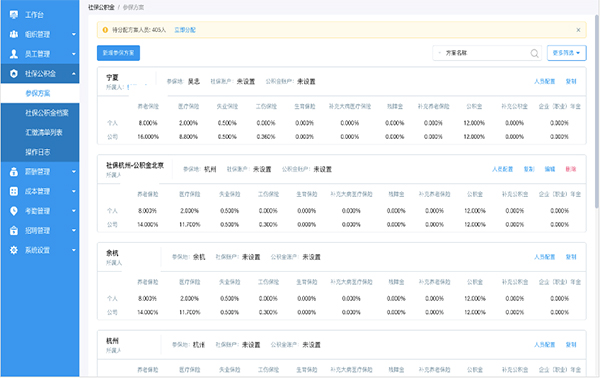Click 11.700% in the 余杭 plan

pos(190,312)
